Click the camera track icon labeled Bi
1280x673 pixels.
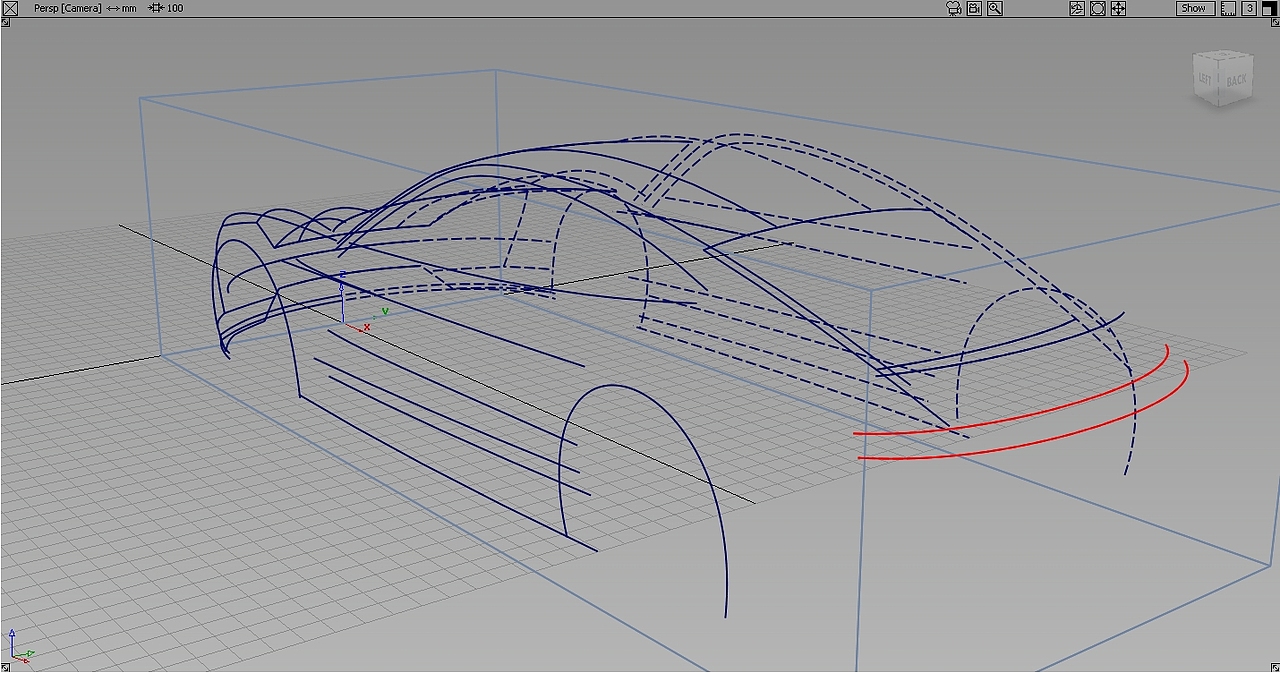(x=974, y=8)
